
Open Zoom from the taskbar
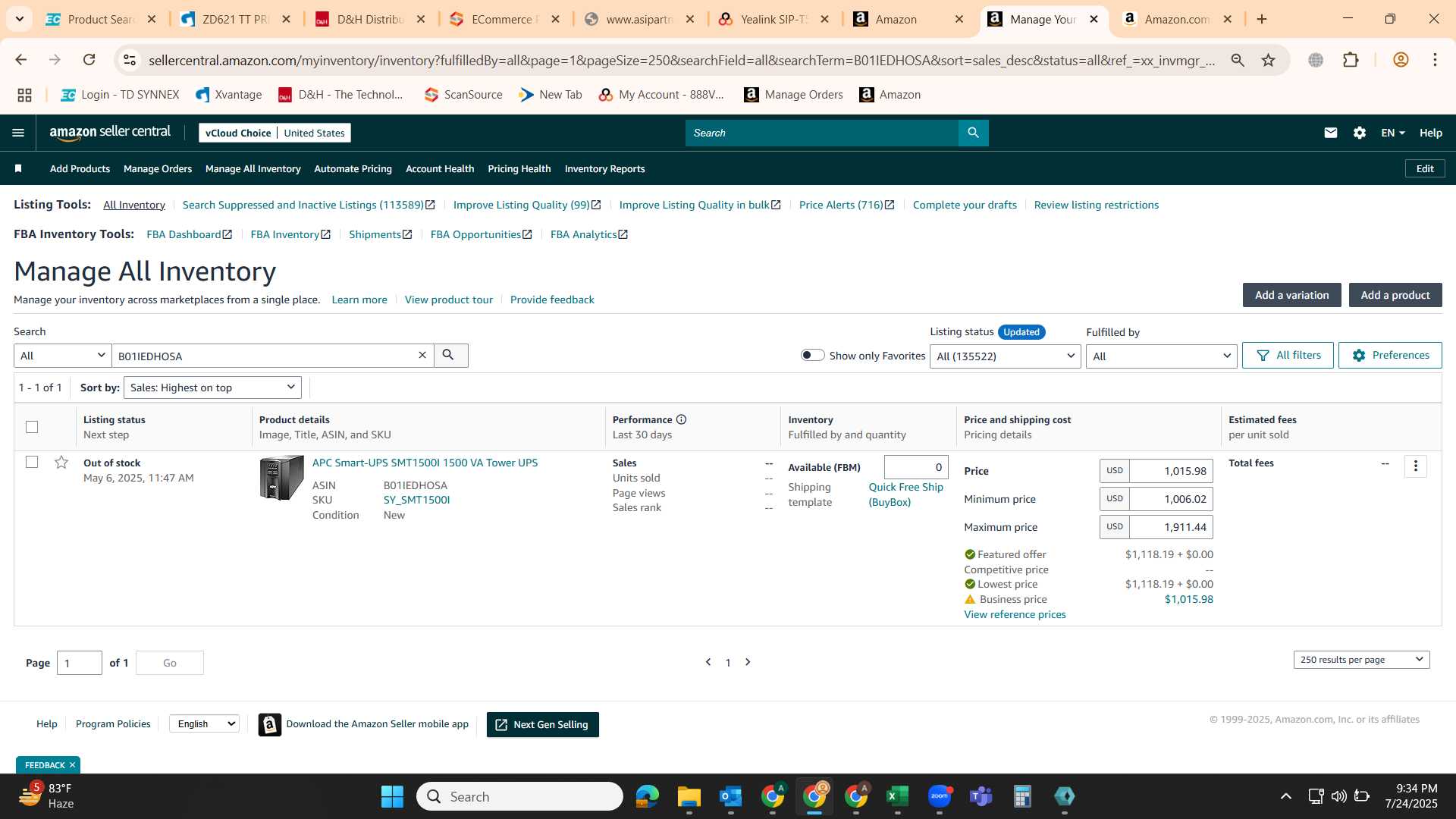pyautogui.click(x=940, y=796)
